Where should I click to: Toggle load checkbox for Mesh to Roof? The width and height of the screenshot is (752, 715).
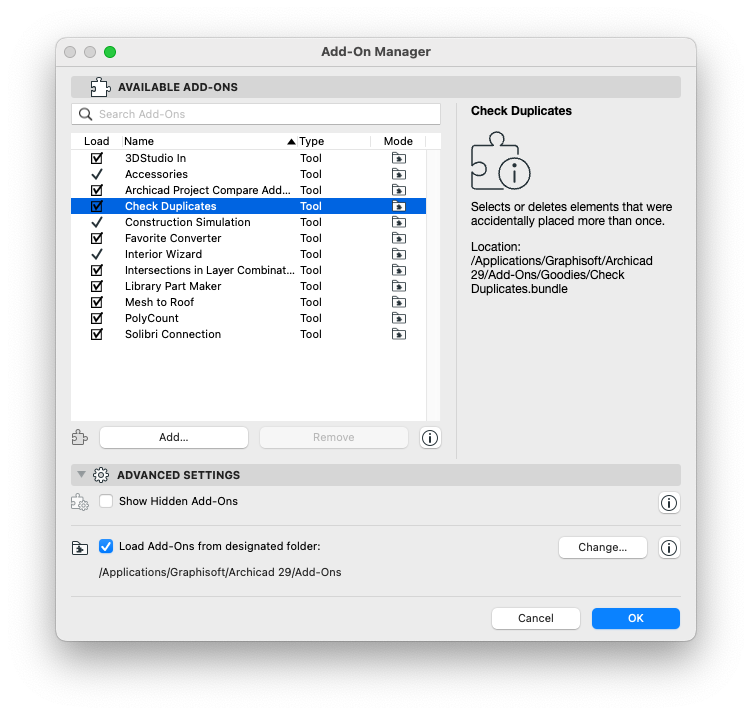click(97, 302)
